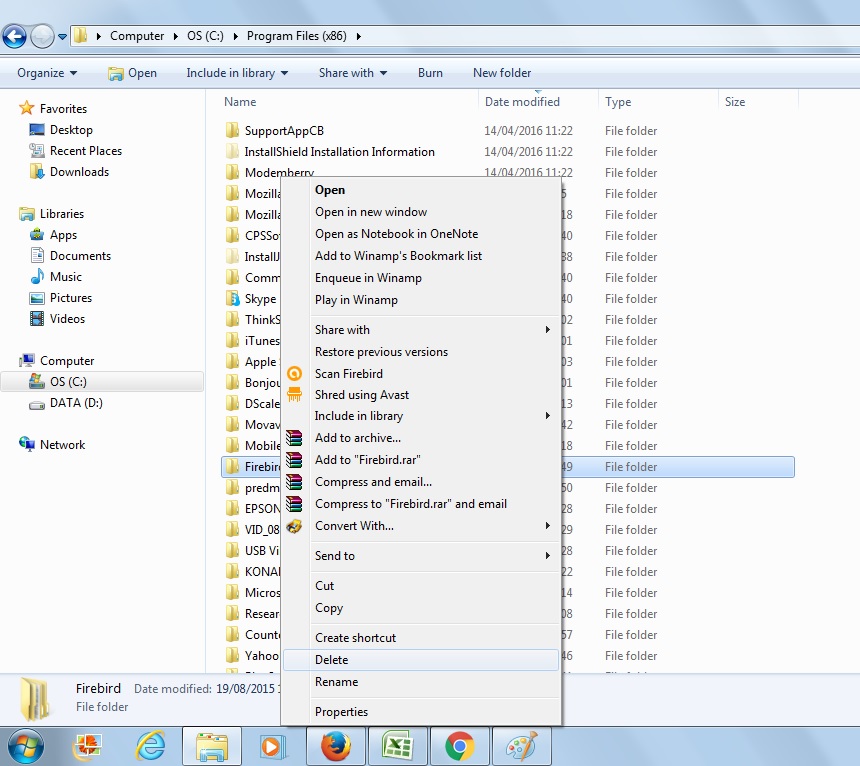Click the folder icon in address bar

pyautogui.click(x=81, y=36)
